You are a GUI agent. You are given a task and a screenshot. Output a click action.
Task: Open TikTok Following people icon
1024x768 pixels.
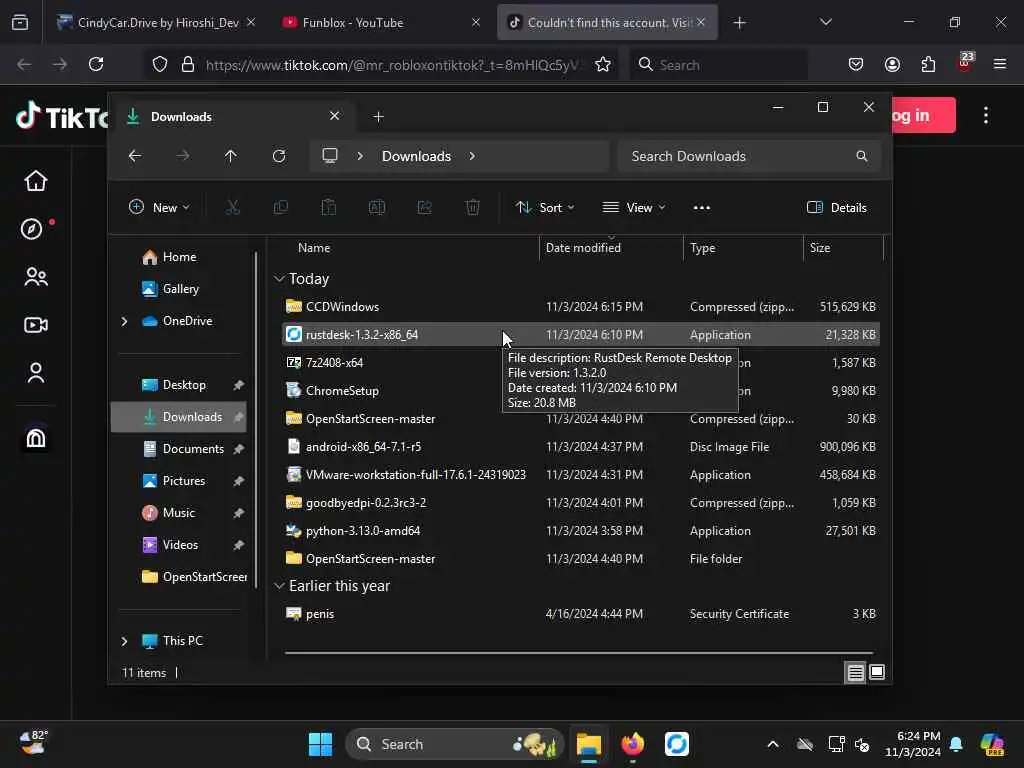(x=36, y=277)
